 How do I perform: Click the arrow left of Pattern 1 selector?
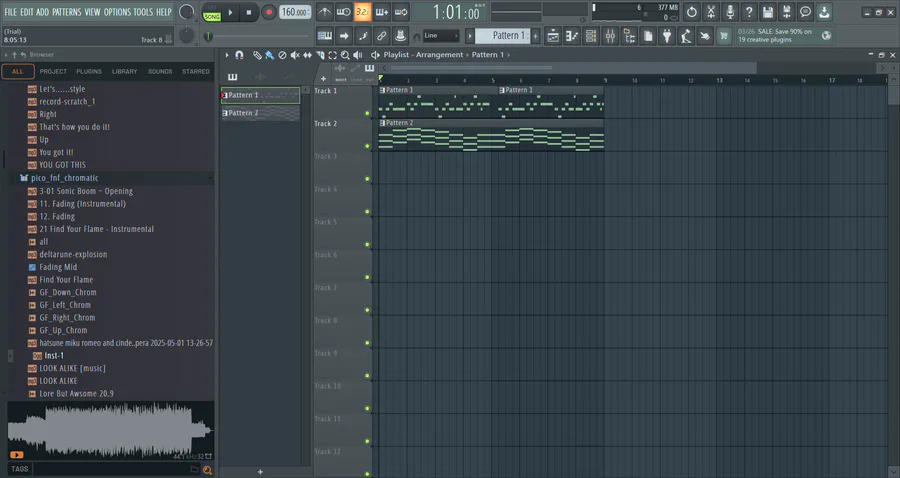(470, 36)
